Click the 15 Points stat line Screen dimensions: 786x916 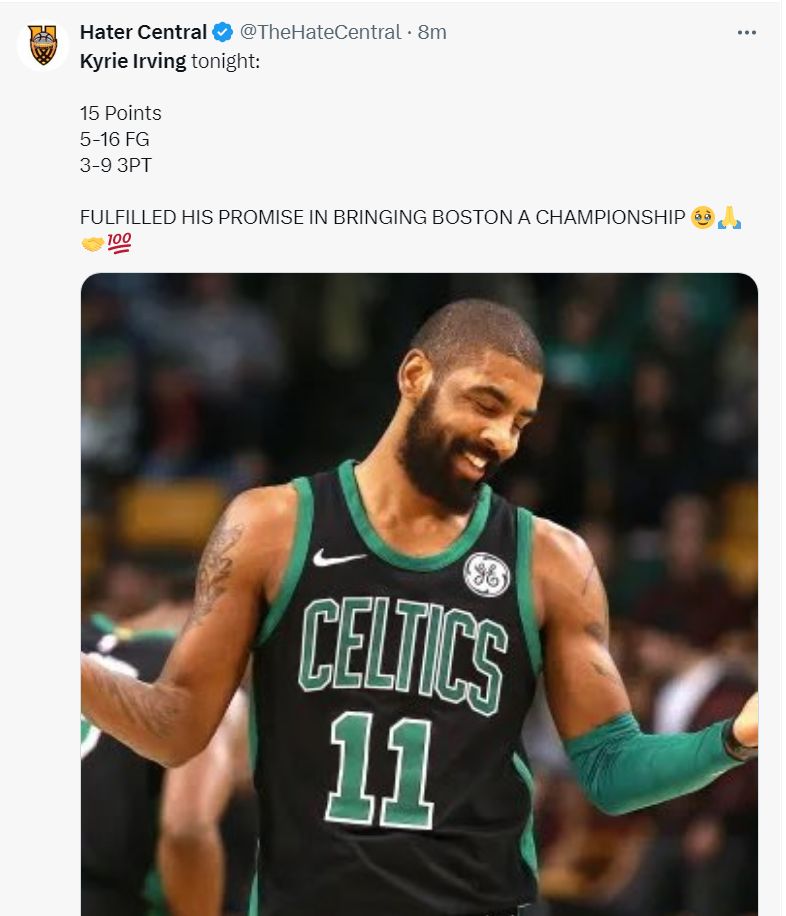coord(120,113)
